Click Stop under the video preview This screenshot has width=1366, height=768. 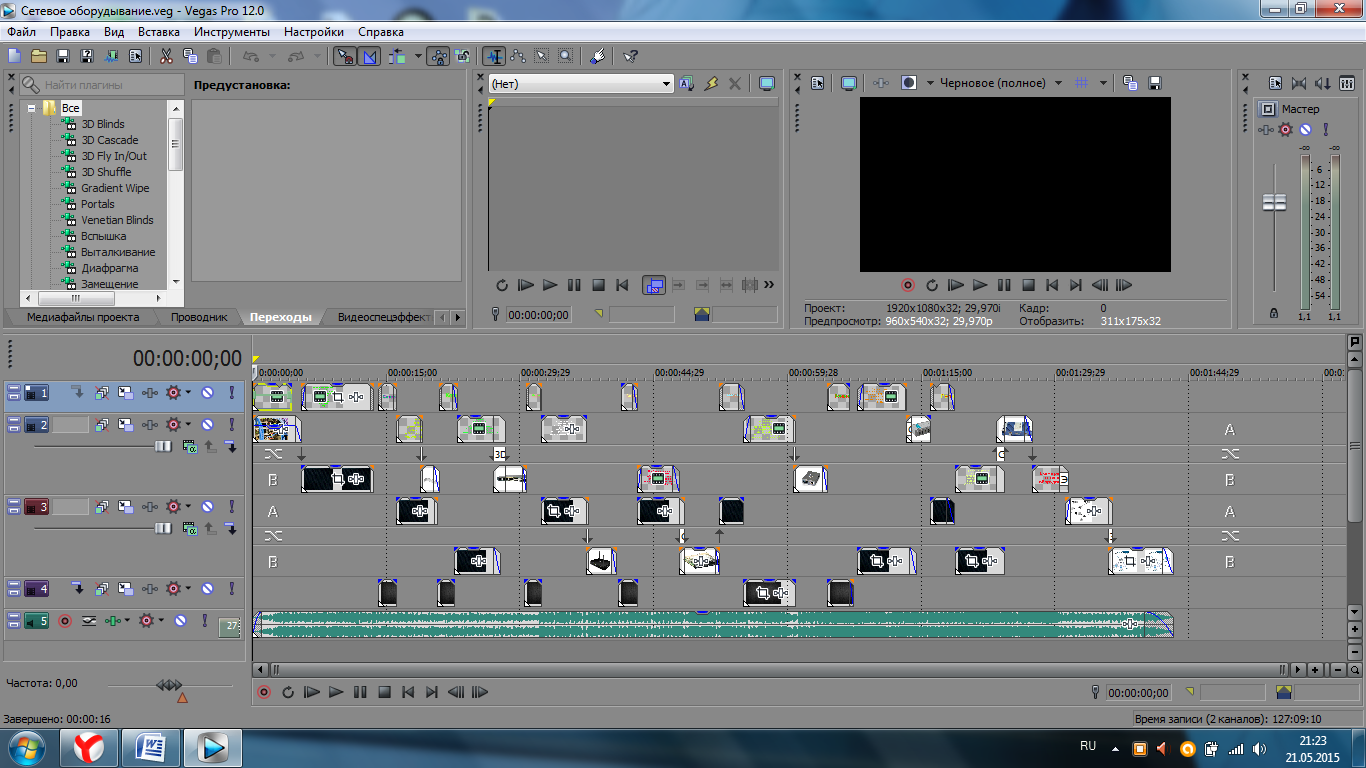click(1028, 285)
